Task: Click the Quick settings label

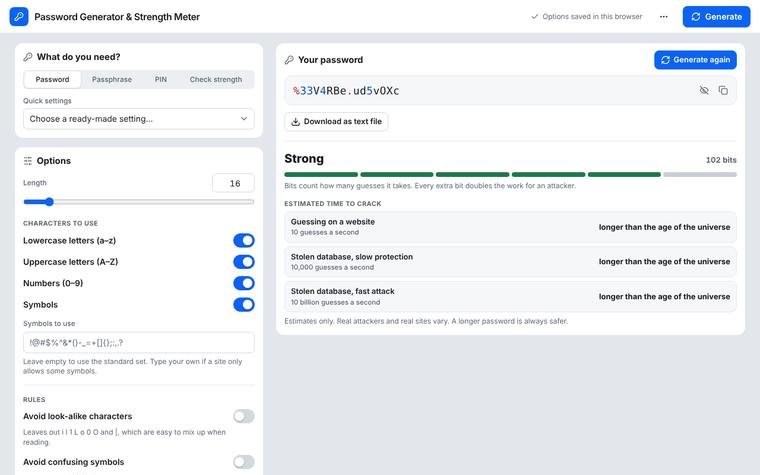Action: [47, 101]
